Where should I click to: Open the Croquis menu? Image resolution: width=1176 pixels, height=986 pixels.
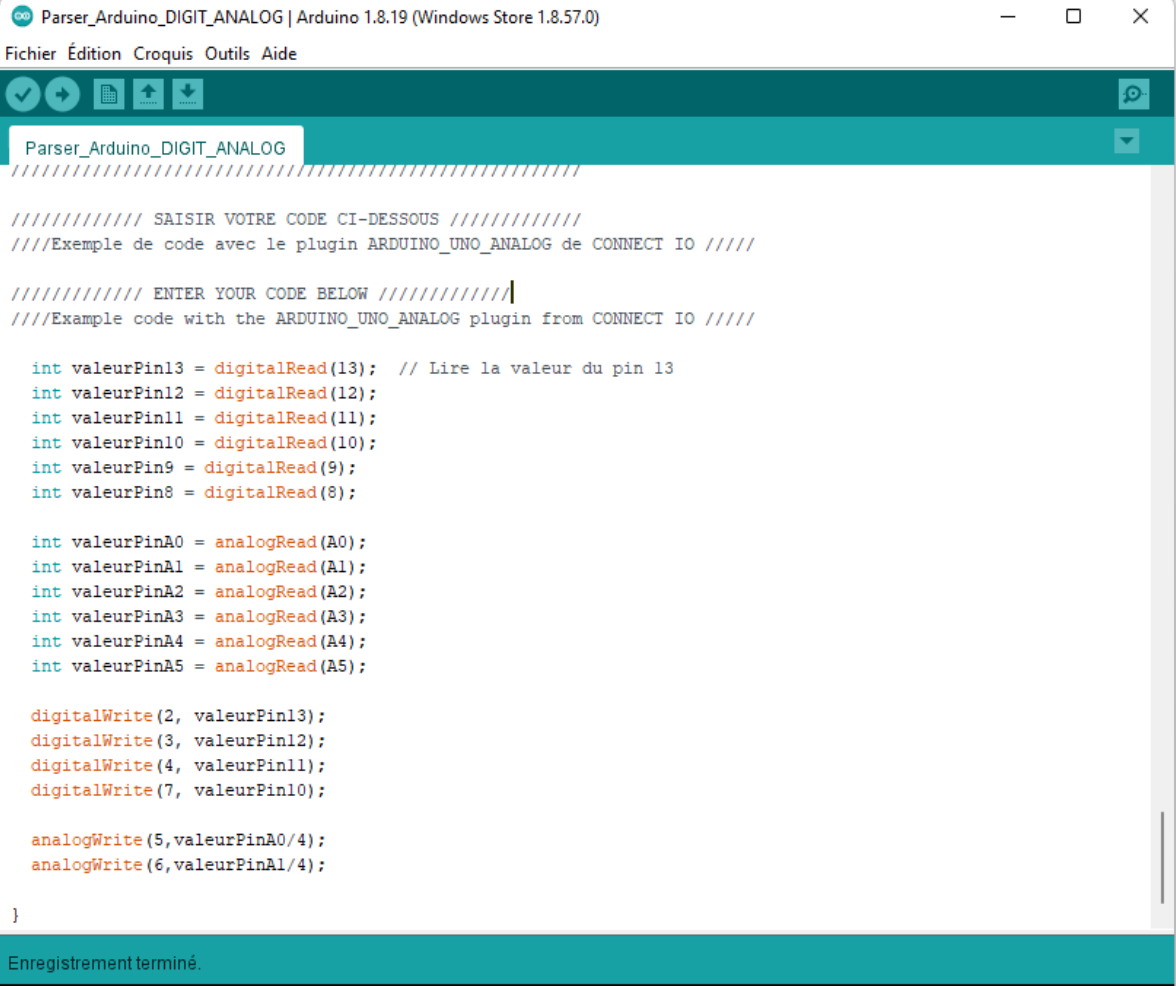pyautogui.click(x=165, y=54)
